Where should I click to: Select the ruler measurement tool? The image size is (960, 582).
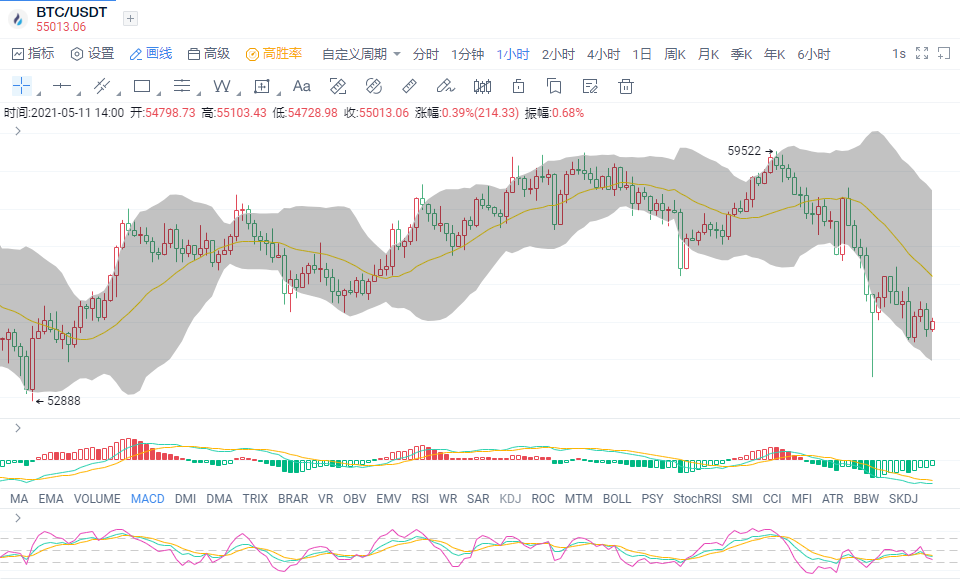[410, 86]
